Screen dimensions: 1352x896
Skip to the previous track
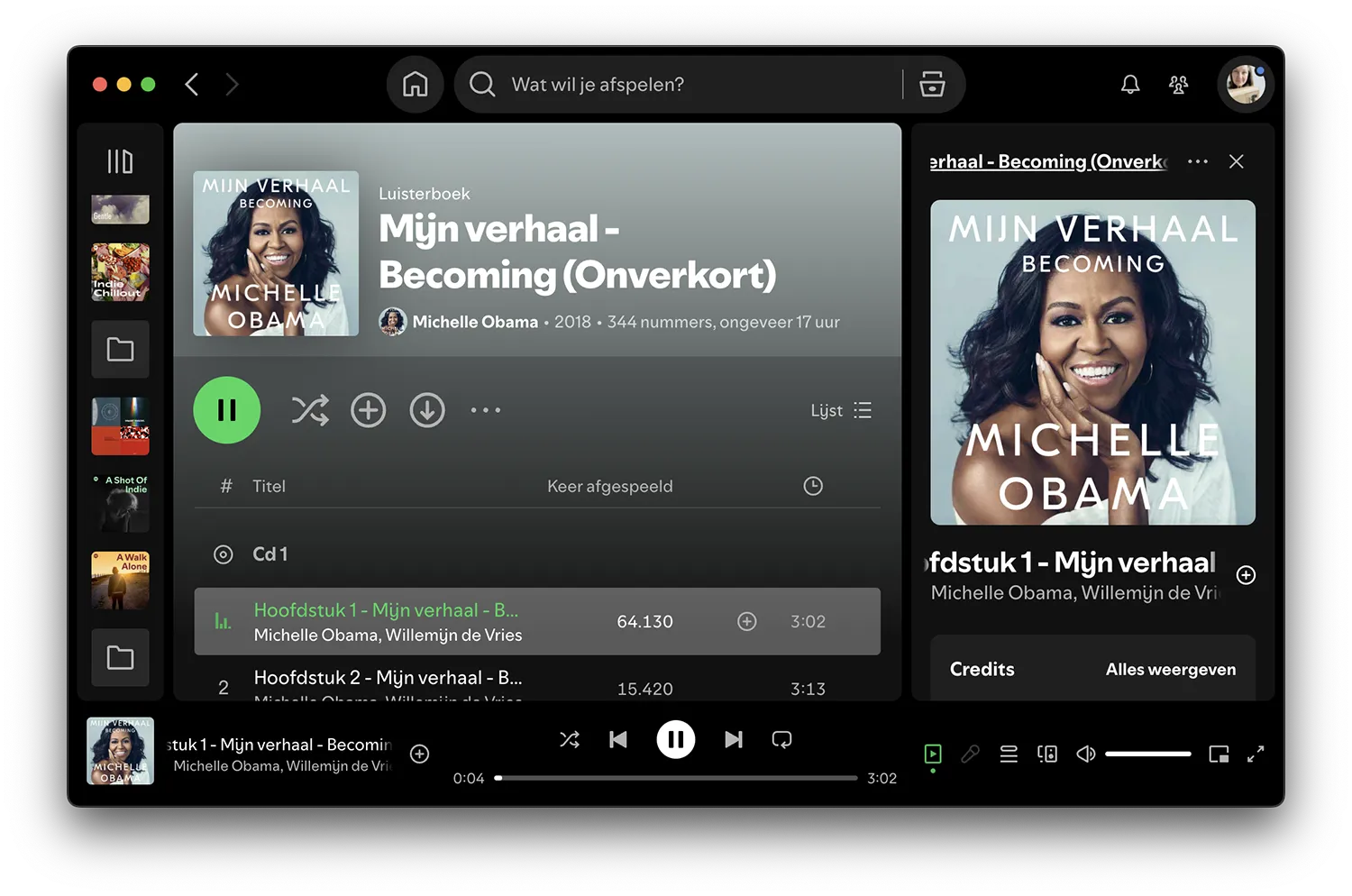(618, 740)
